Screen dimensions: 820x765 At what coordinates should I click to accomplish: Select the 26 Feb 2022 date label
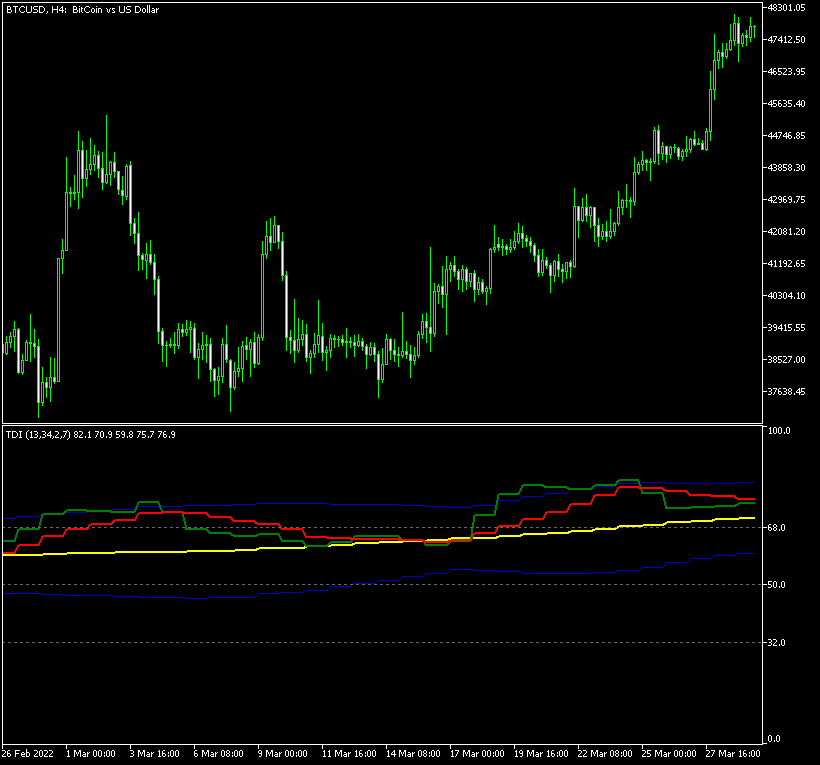[x=28, y=753]
